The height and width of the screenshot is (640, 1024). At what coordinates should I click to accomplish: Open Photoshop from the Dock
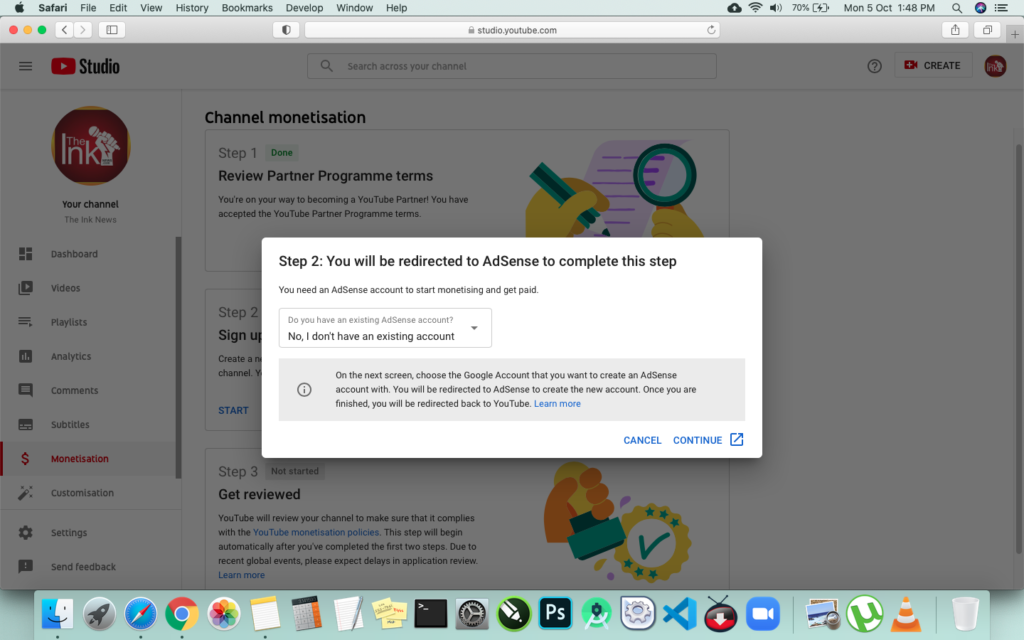point(555,613)
